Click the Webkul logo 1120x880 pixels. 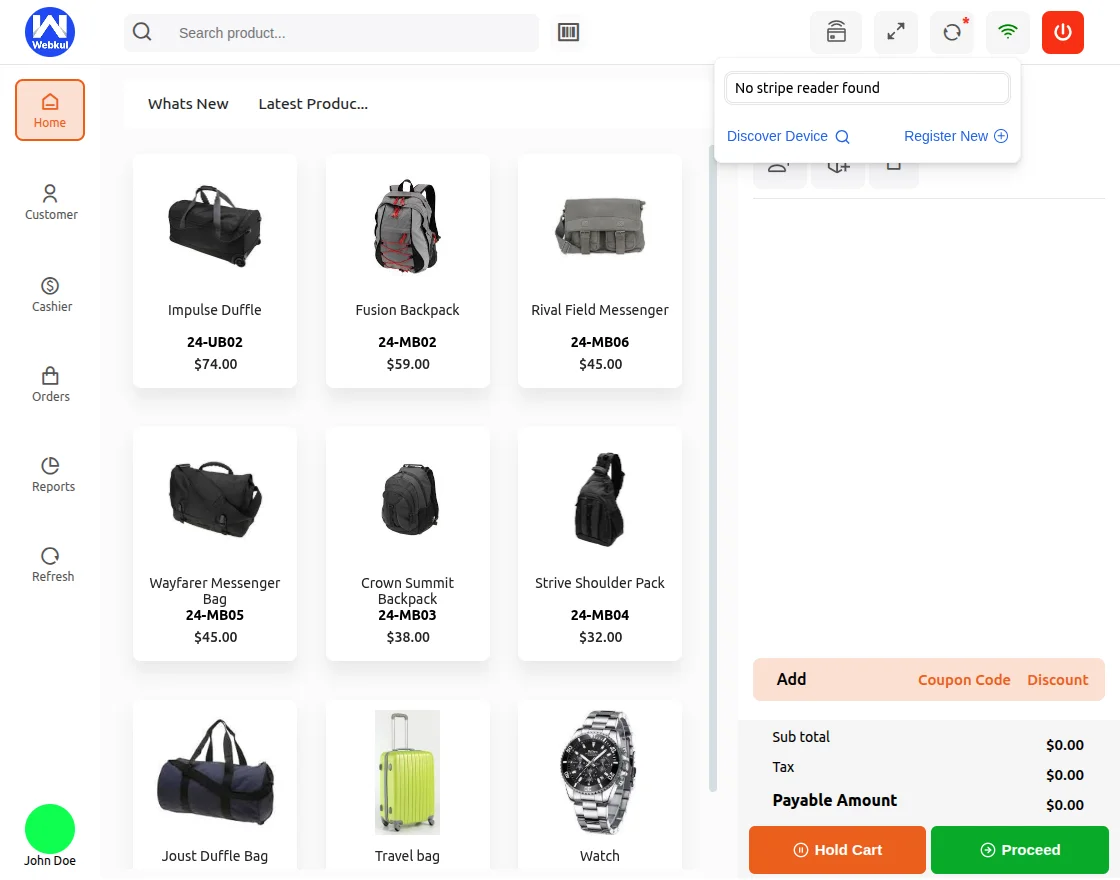pyautogui.click(x=50, y=32)
